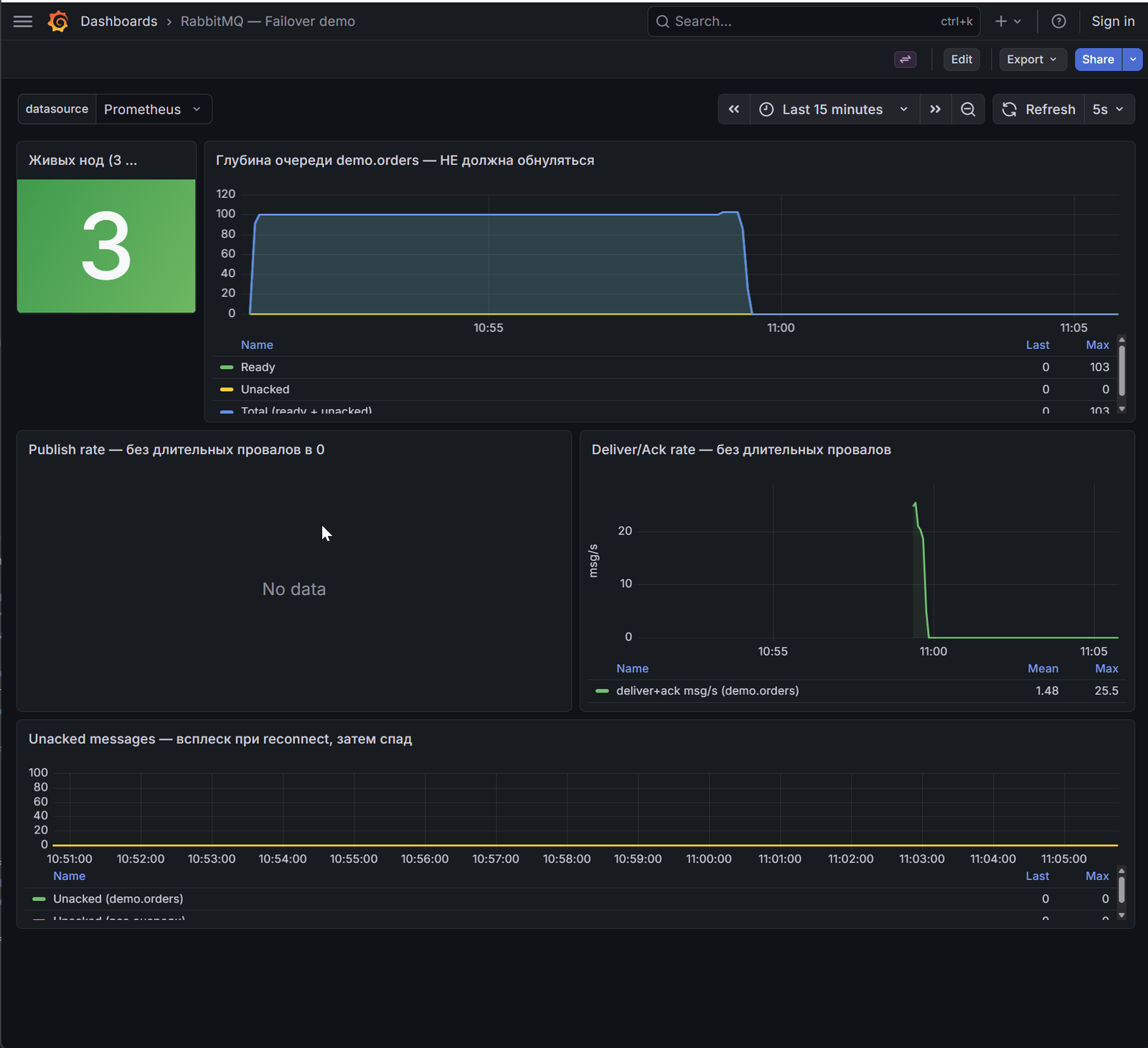Shift time range forwards
This screenshot has height=1048, width=1148.
[x=936, y=109]
